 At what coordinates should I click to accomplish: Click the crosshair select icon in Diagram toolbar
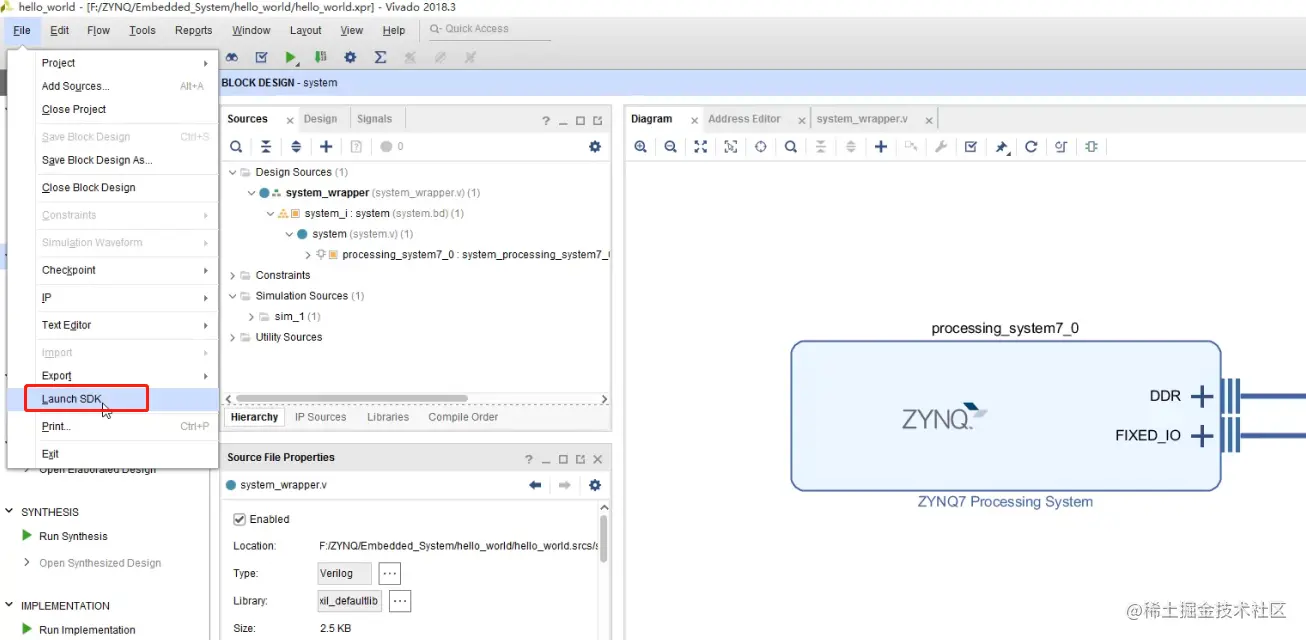click(x=761, y=147)
